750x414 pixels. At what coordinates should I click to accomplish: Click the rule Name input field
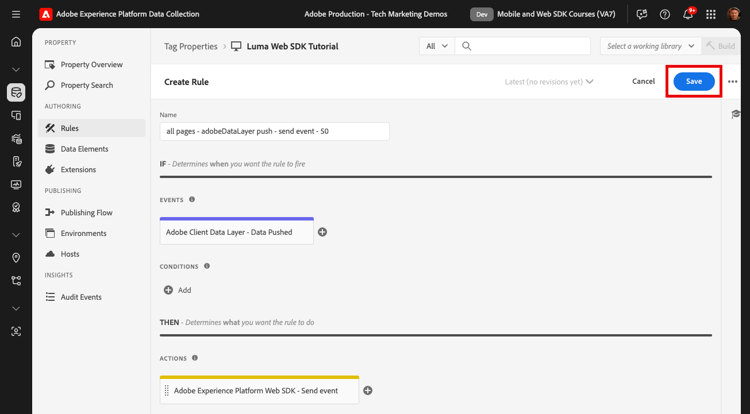(x=274, y=131)
